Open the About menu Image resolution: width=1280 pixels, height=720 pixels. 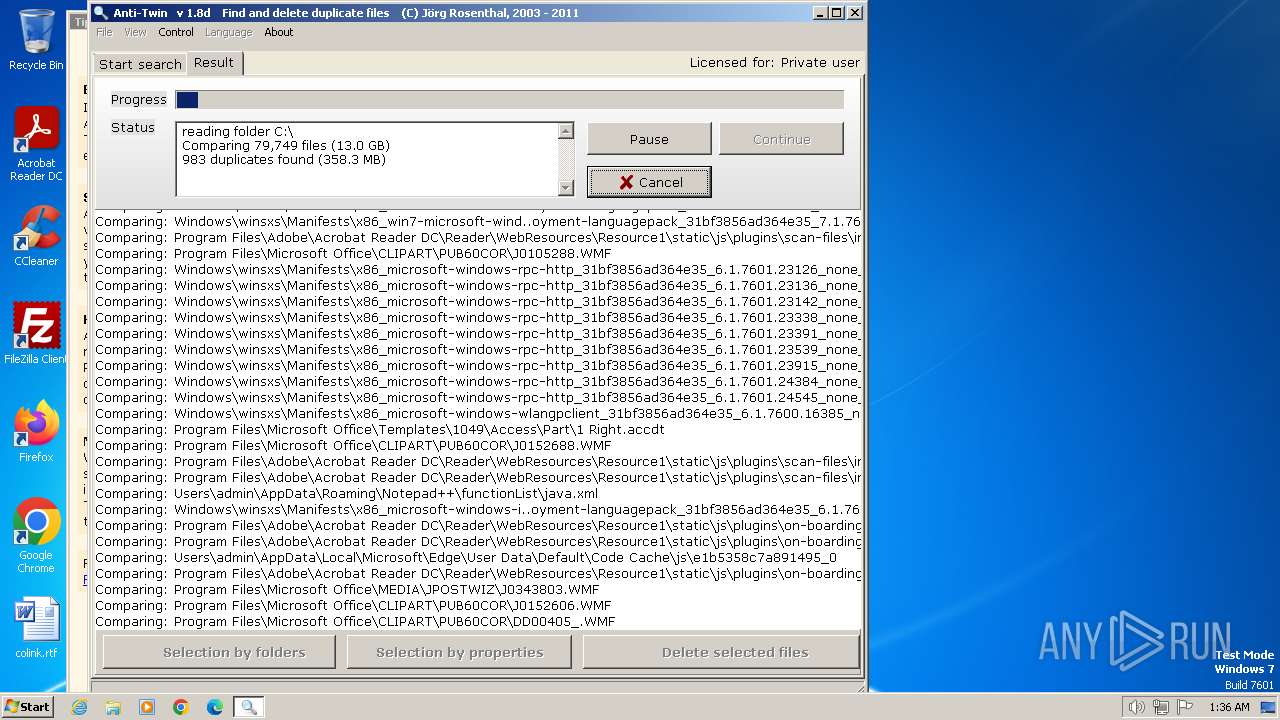point(279,32)
